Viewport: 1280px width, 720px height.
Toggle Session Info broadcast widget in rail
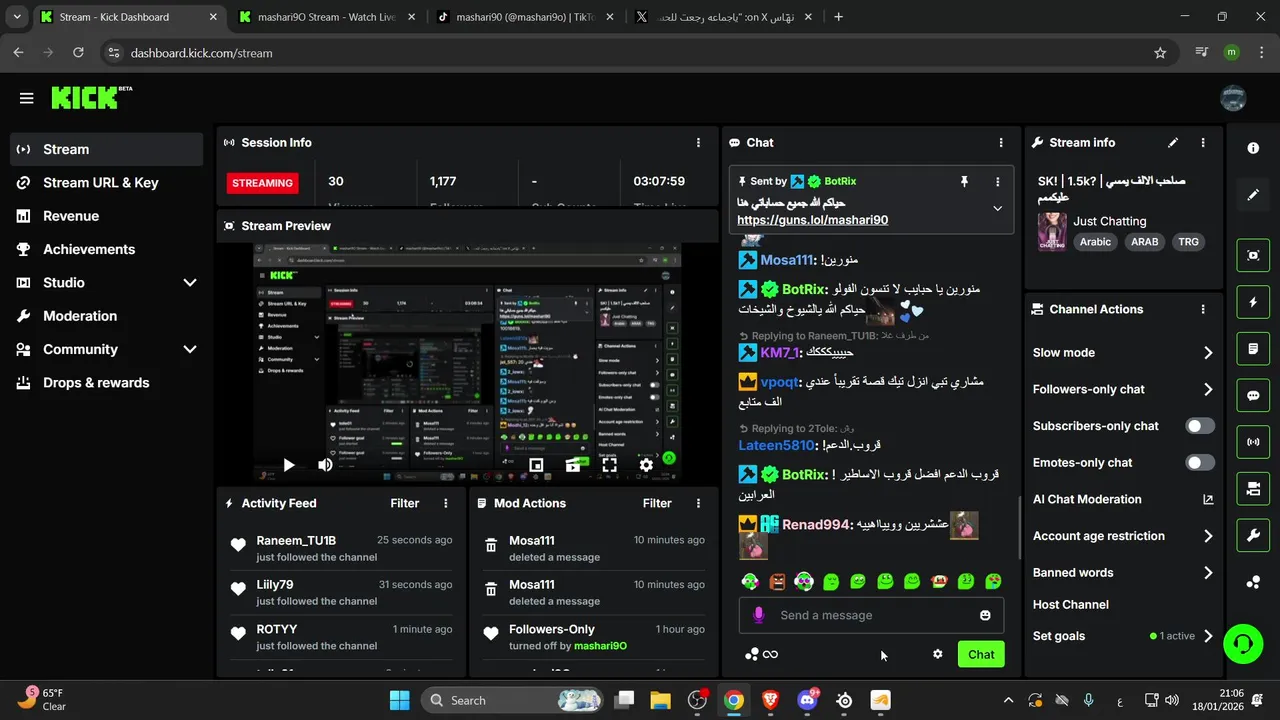[1253, 442]
